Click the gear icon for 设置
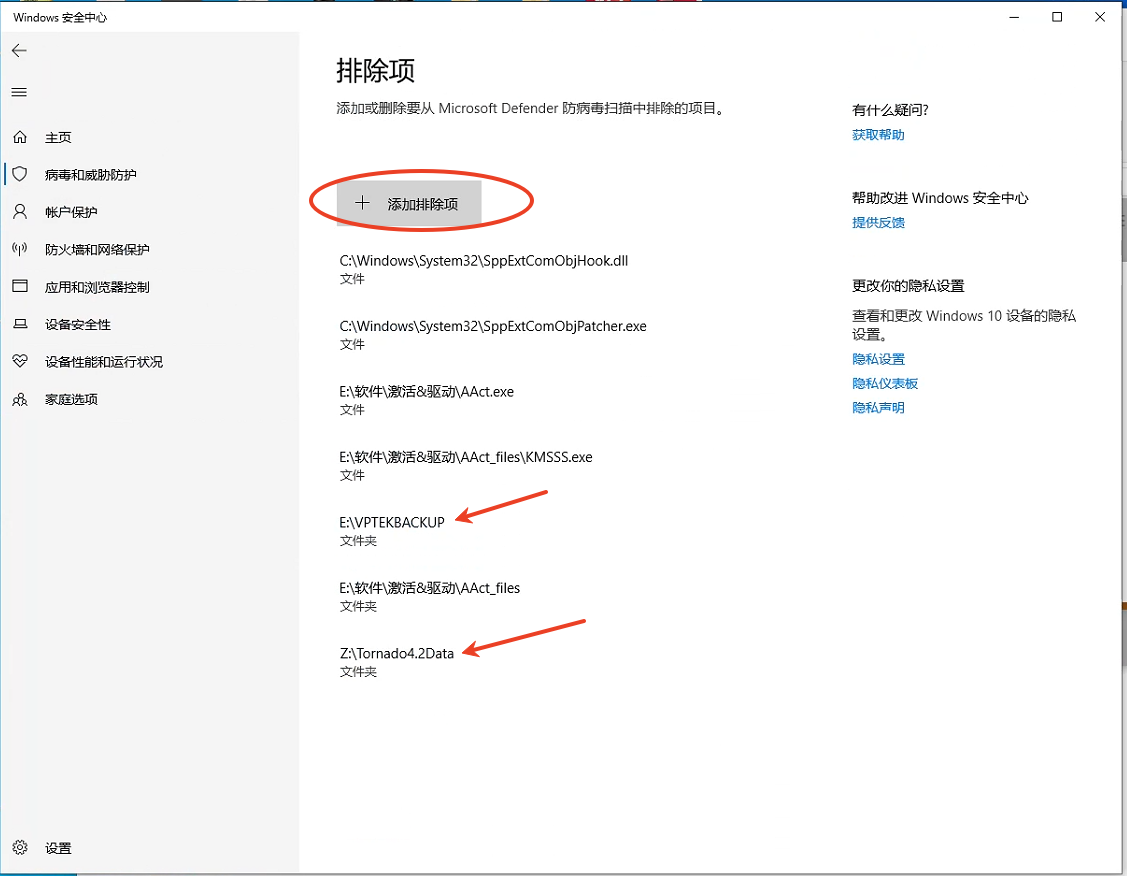The height and width of the screenshot is (876, 1127). click(x=20, y=847)
